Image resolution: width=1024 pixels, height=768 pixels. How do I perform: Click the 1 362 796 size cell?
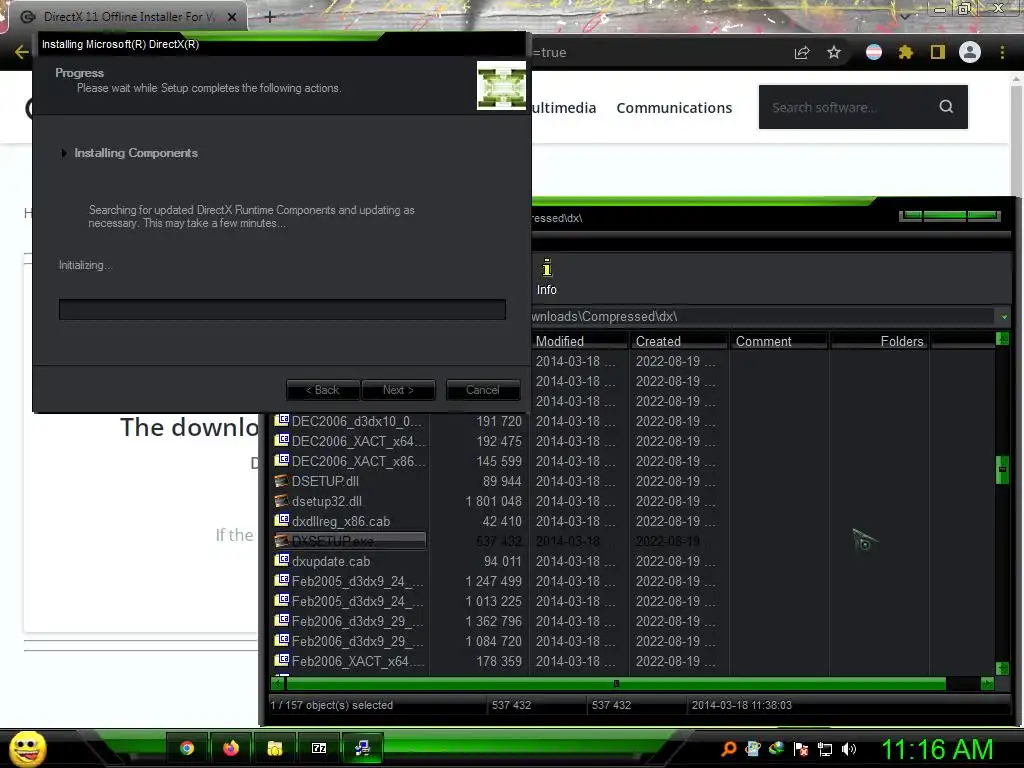494,621
